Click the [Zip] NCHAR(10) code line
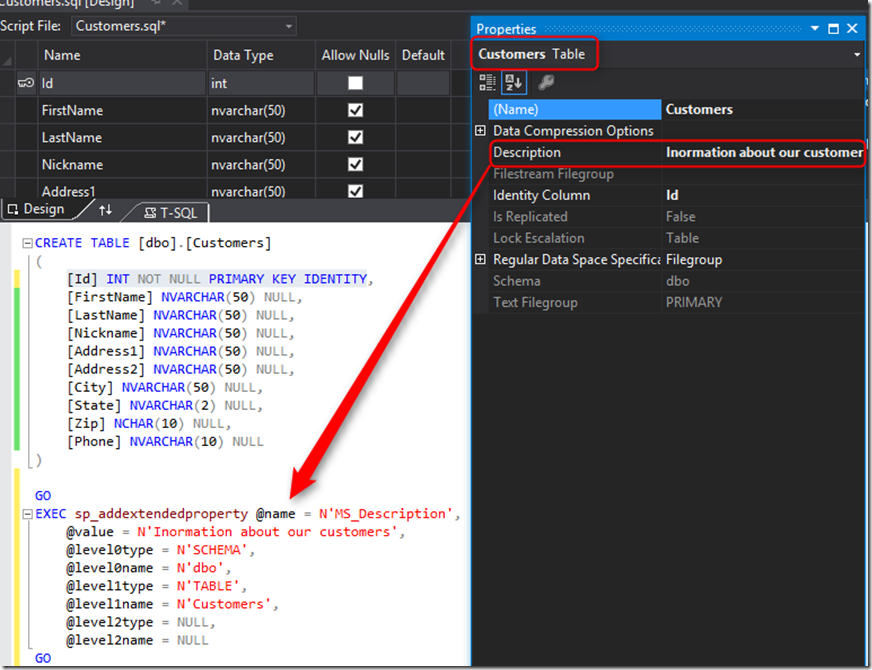872x670 pixels. (x=149, y=424)
